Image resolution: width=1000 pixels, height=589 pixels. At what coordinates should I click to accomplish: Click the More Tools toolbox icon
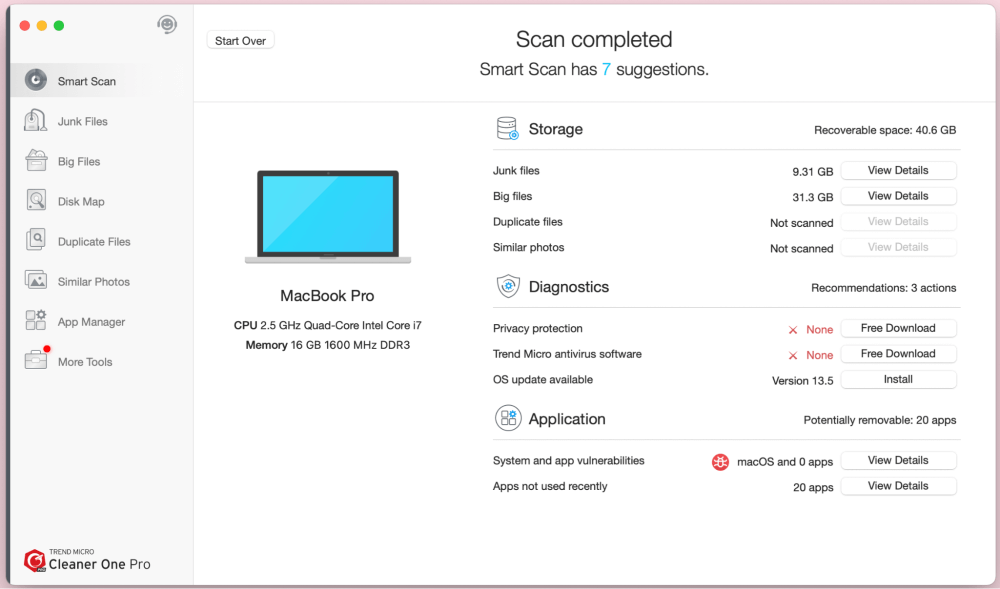pyautogui.click(x=36, y=360)
